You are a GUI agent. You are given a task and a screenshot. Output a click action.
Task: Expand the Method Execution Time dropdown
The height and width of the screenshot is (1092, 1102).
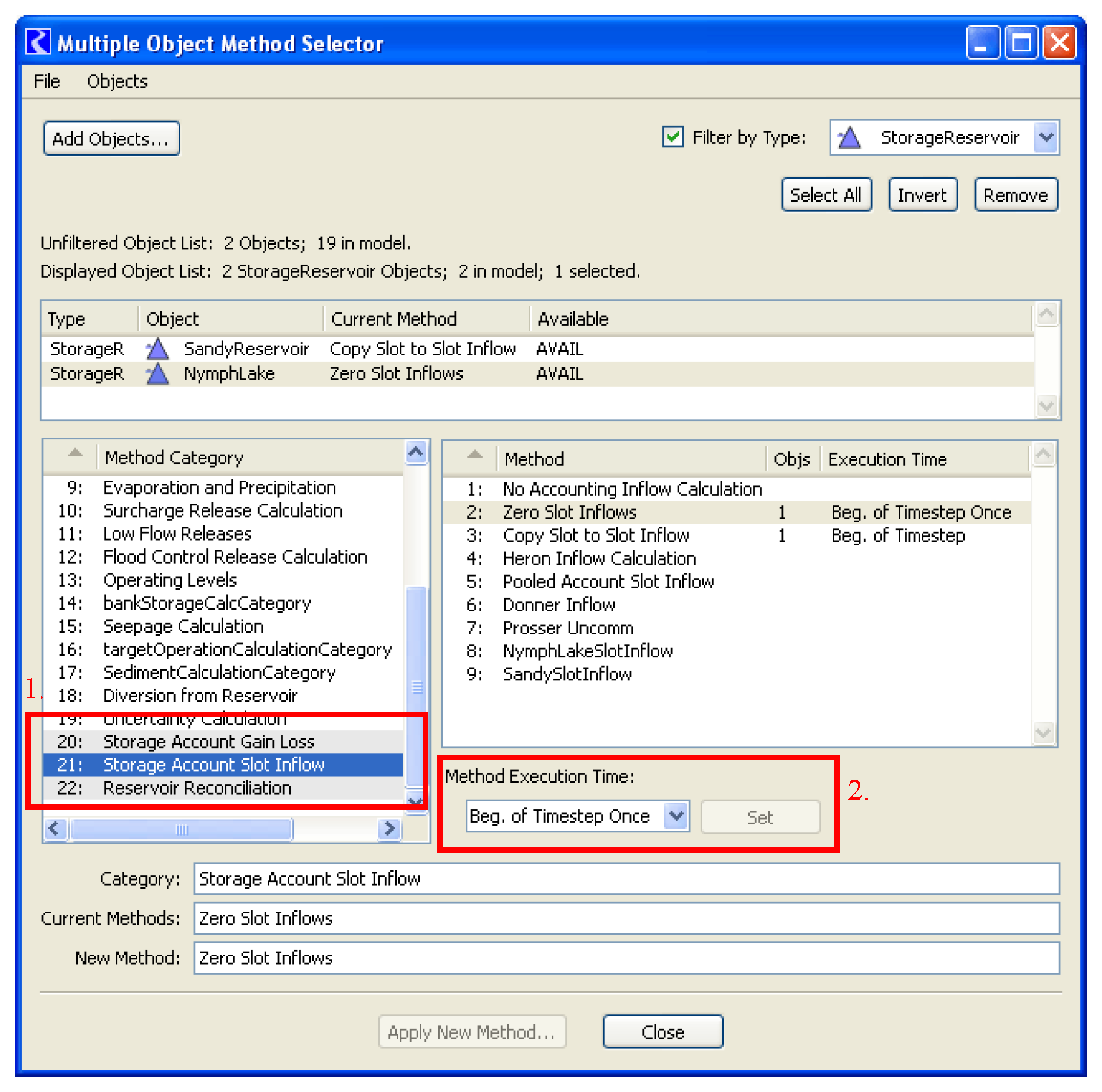676,817
